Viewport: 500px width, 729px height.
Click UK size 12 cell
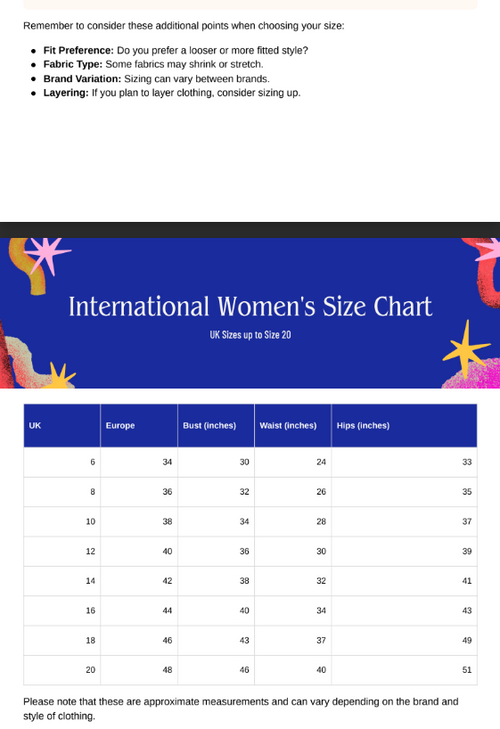coord(62,551)
